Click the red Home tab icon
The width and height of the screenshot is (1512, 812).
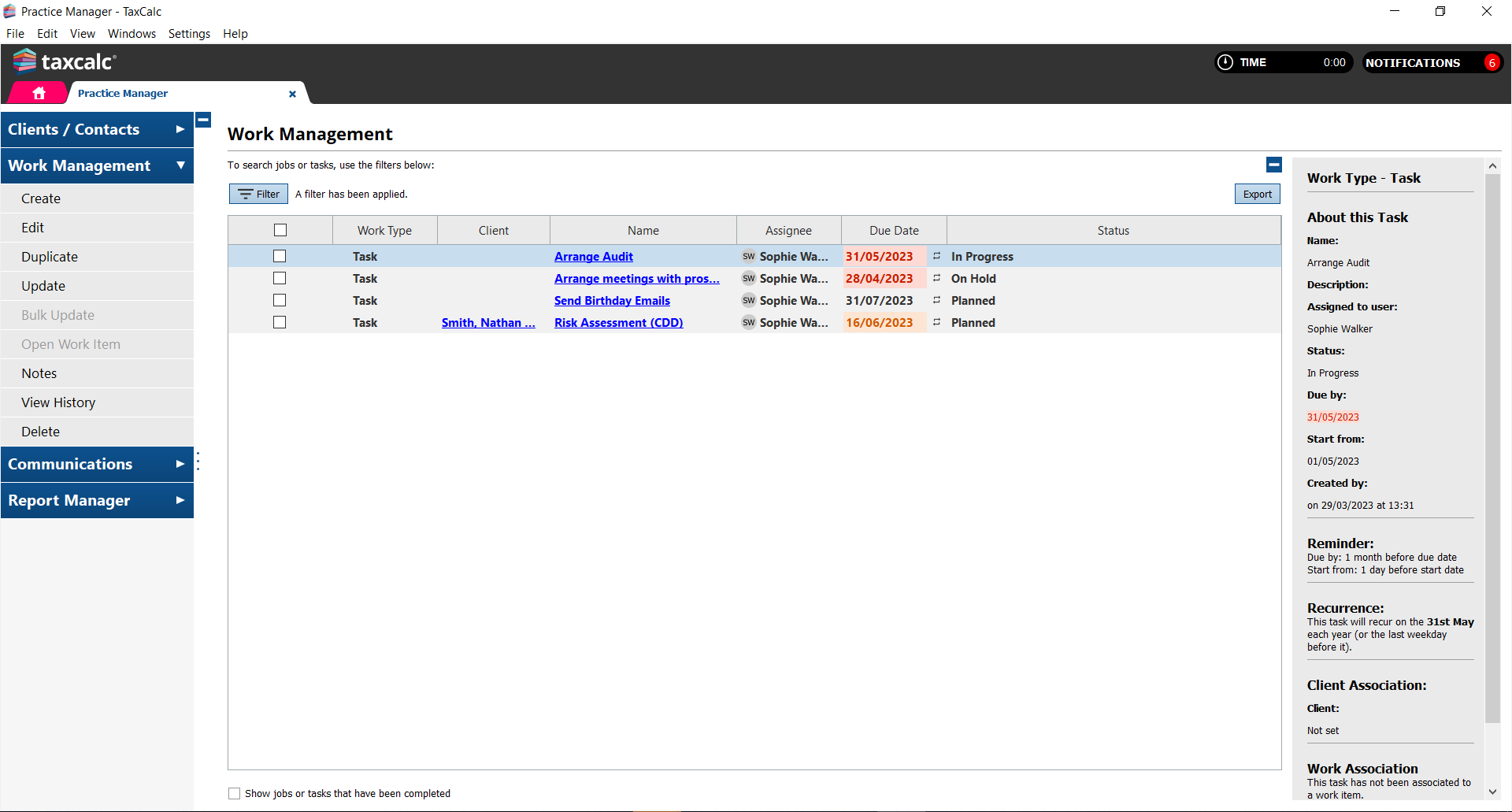pos(39,93)
